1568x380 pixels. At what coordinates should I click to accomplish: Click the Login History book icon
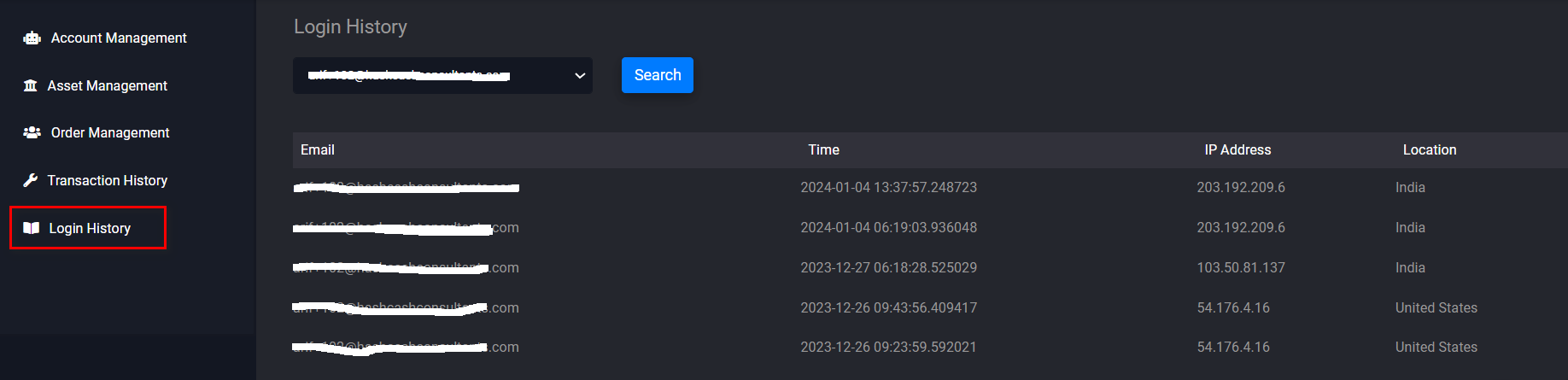click(32, 228)
